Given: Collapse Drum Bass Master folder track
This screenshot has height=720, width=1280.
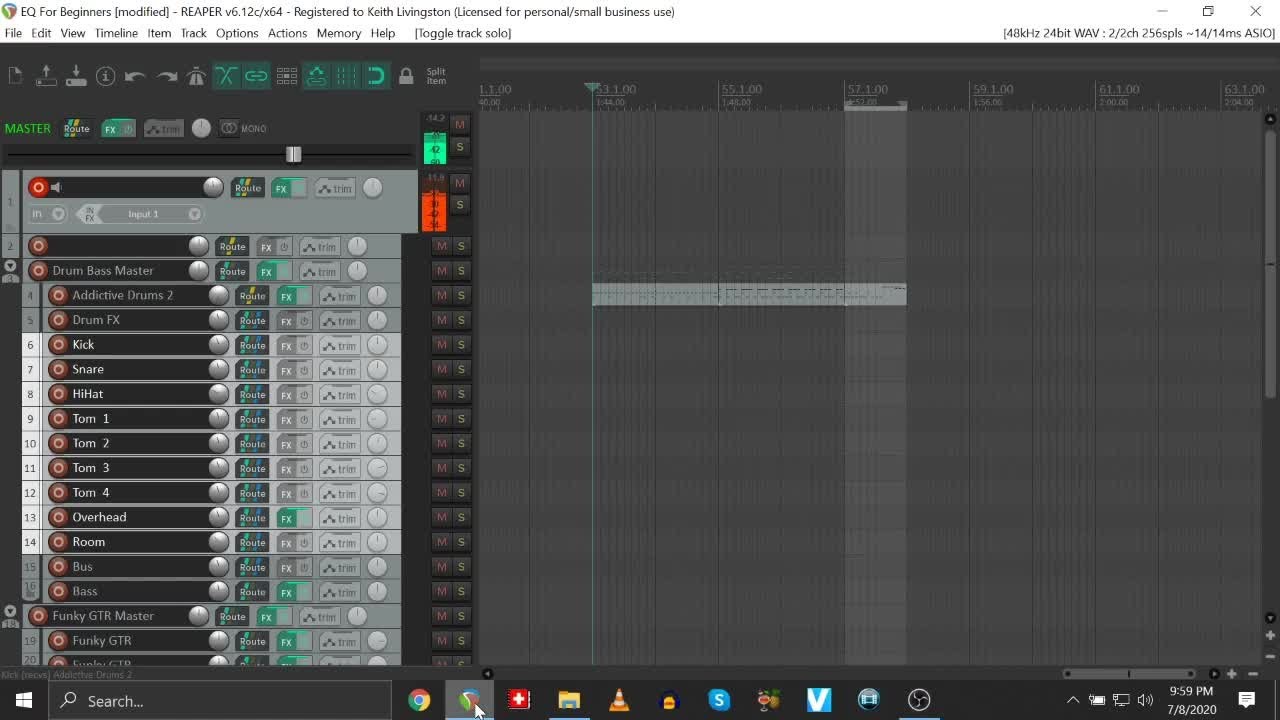Looking at the screenshot, I should (10, 267).
